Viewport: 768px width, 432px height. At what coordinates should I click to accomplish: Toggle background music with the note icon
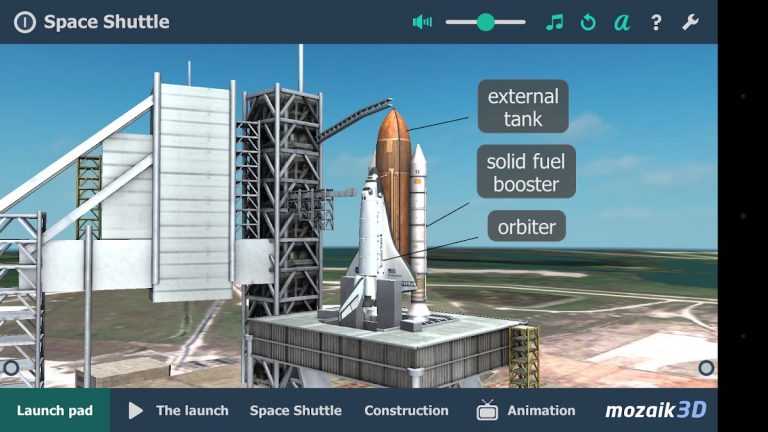[554, 22]
